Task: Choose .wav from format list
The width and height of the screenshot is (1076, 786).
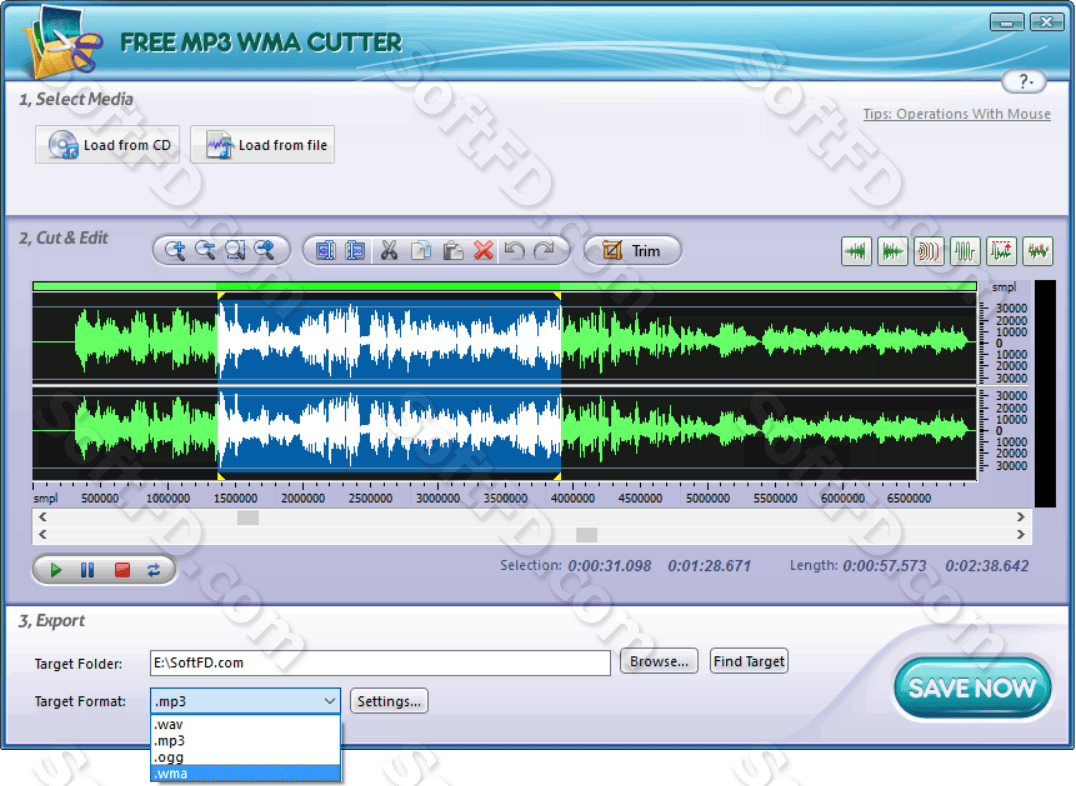Action: click(246, 724)
